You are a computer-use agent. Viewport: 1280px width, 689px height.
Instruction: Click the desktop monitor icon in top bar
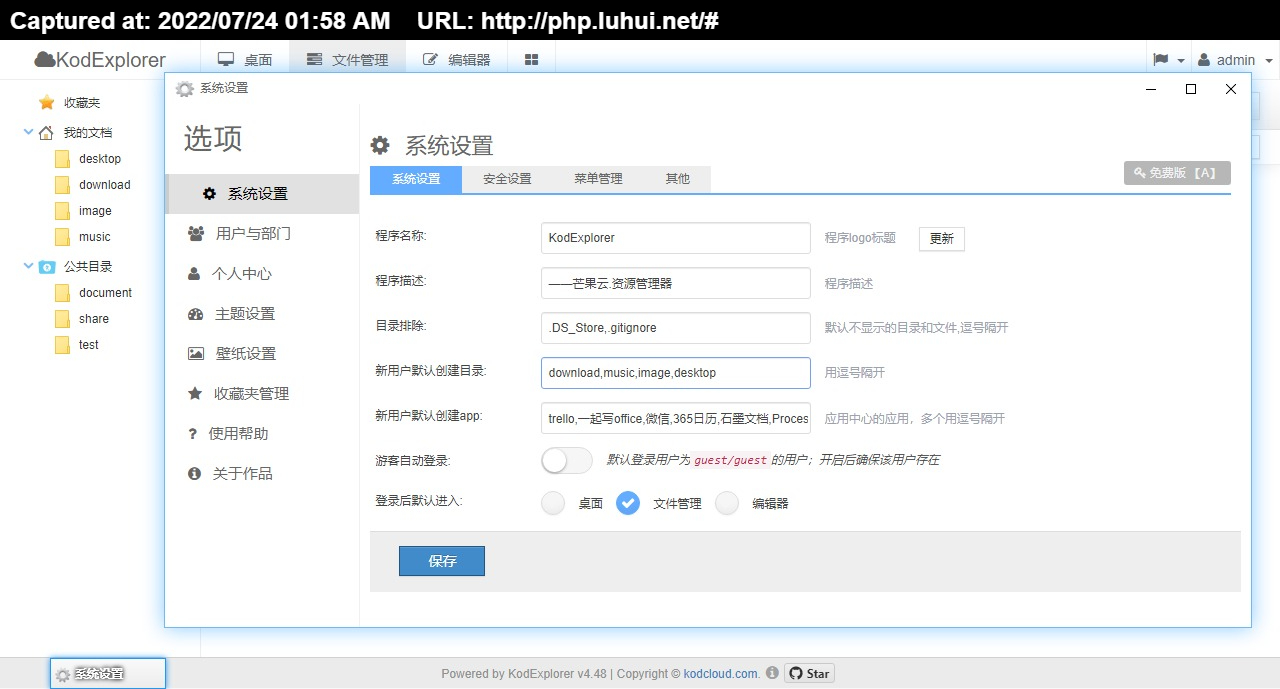coord(226,60)
